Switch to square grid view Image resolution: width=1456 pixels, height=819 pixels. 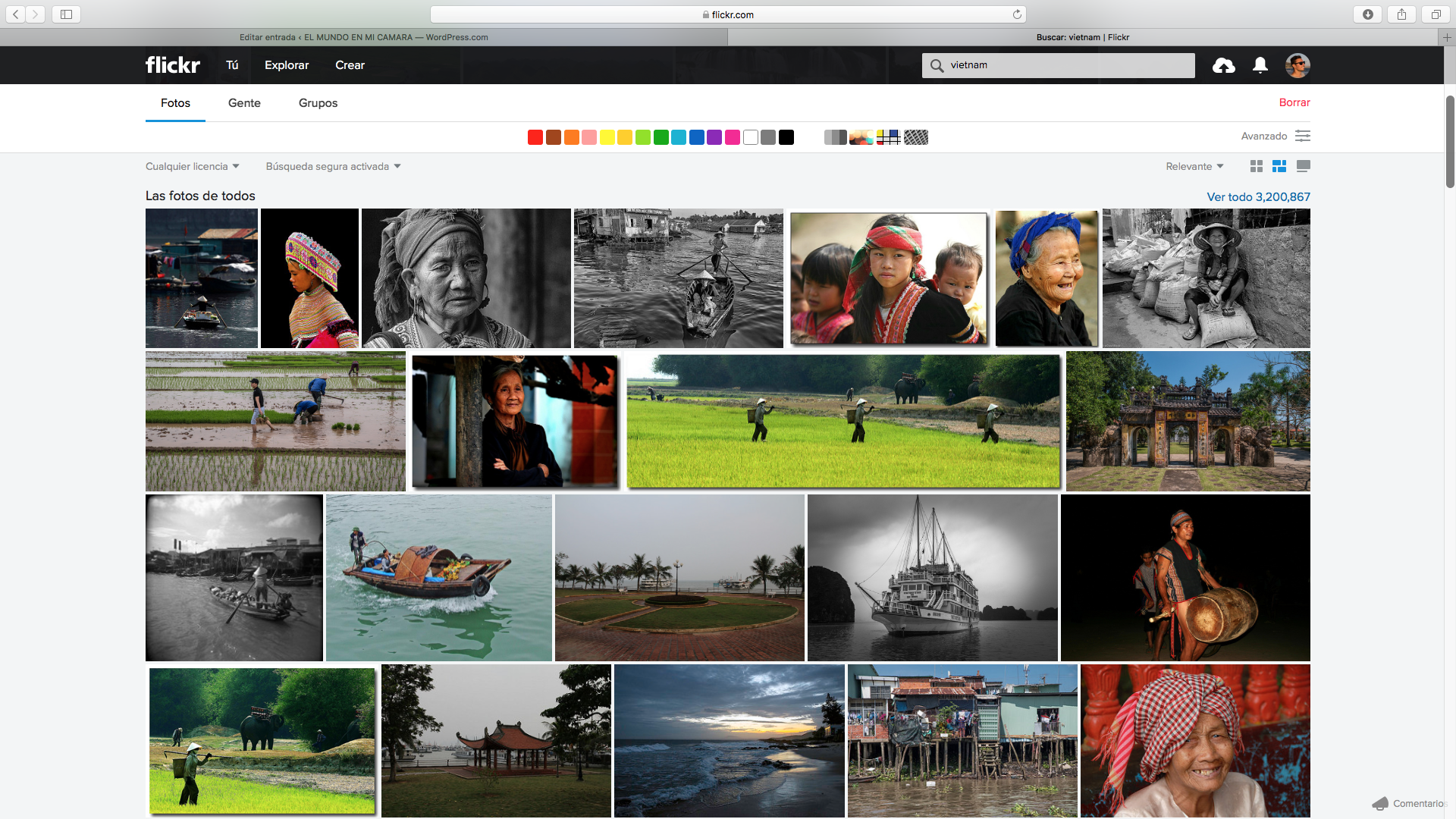pyautogui.click(x=1257, y=166)
